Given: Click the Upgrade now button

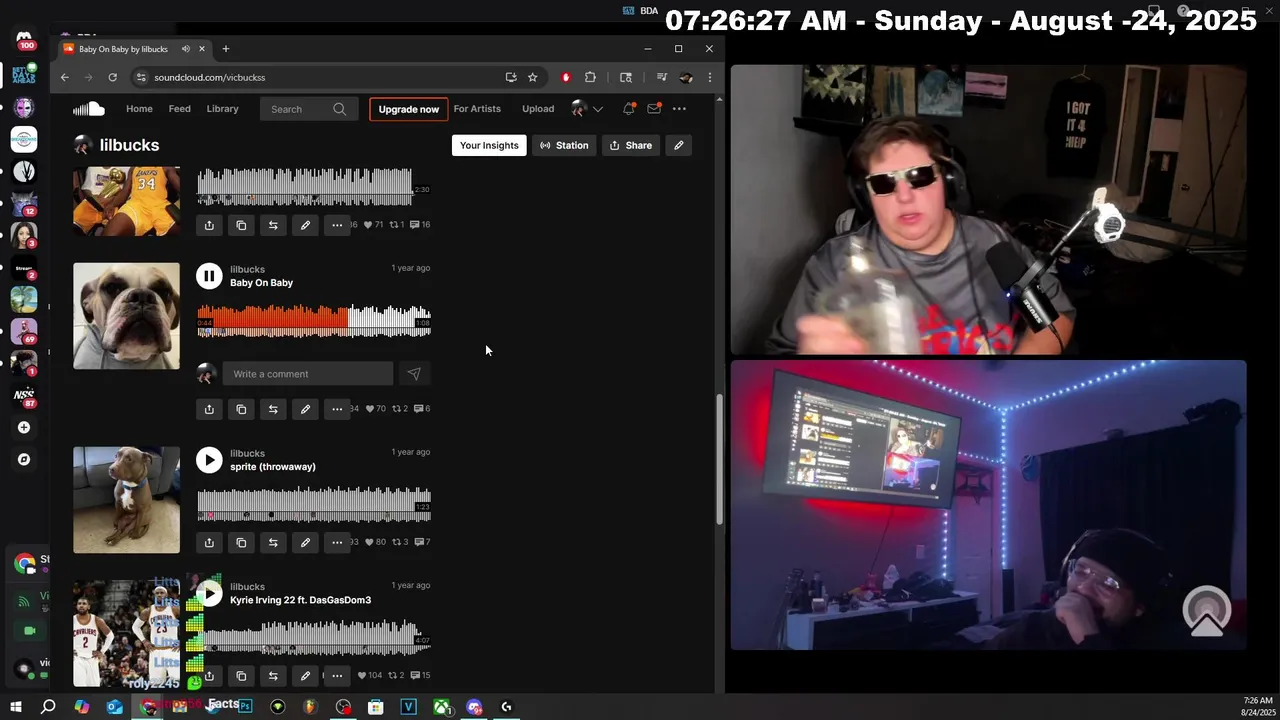Looking at the screenshot, I should pos(409,109).
